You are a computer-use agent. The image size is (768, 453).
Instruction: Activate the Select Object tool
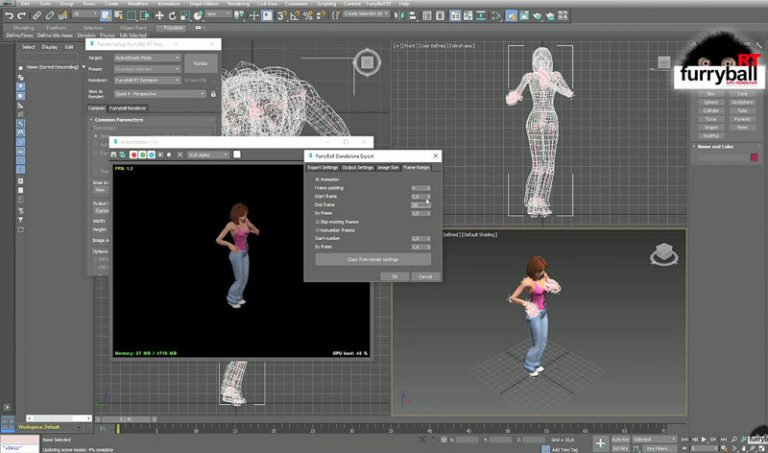pyautogui.click(x=106, y=16)
